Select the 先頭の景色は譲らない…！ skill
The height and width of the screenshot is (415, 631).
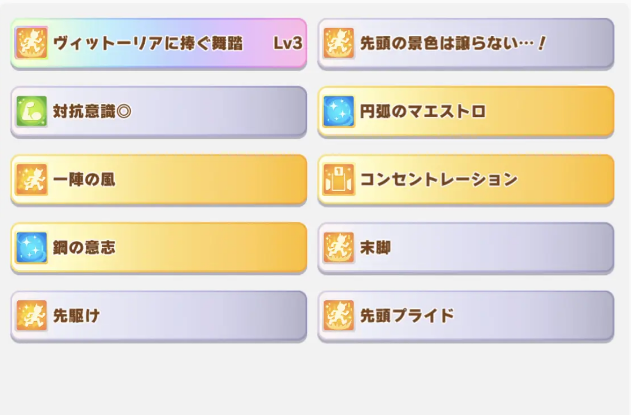point(454,44)
